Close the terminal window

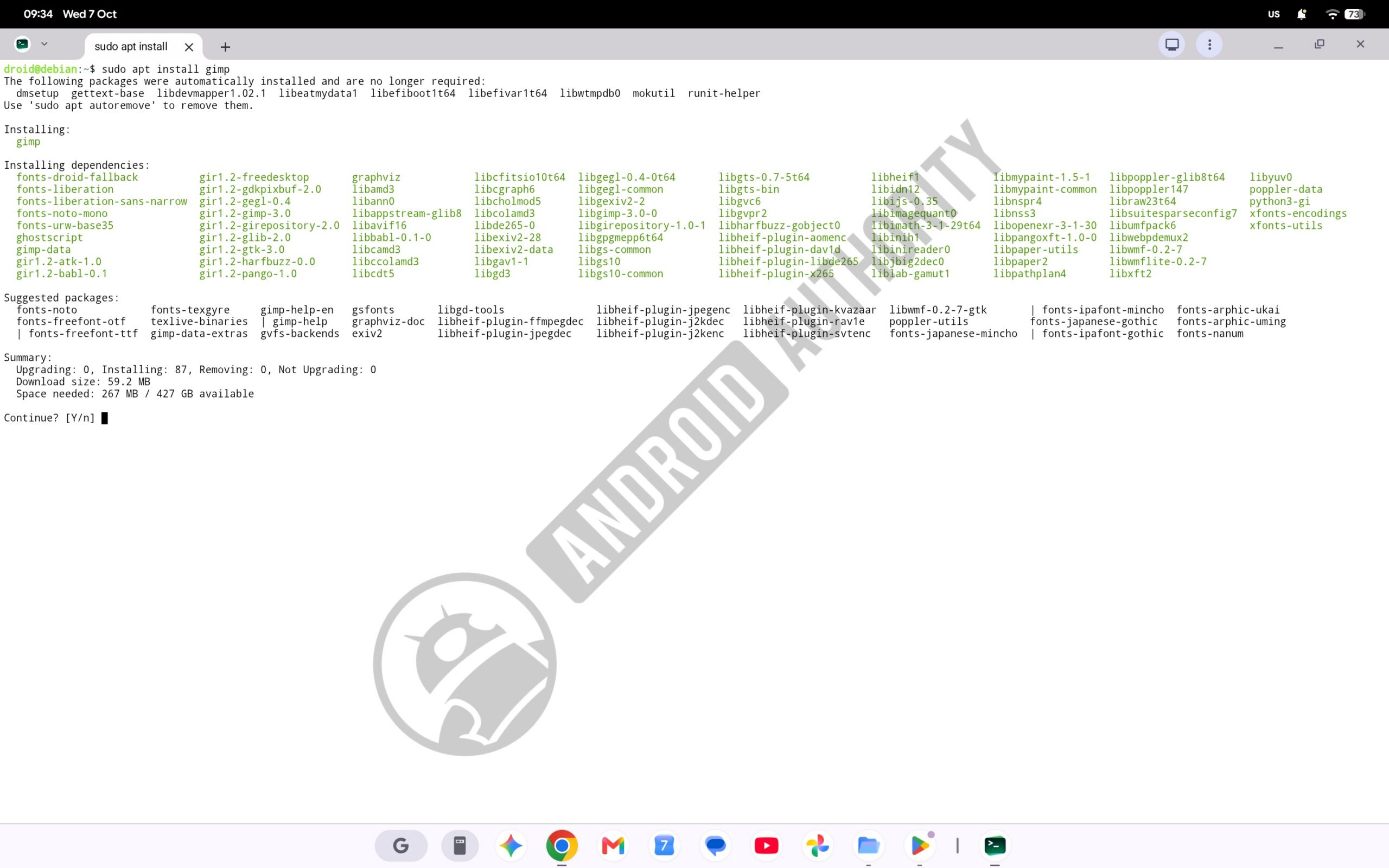click(1360, 44)
